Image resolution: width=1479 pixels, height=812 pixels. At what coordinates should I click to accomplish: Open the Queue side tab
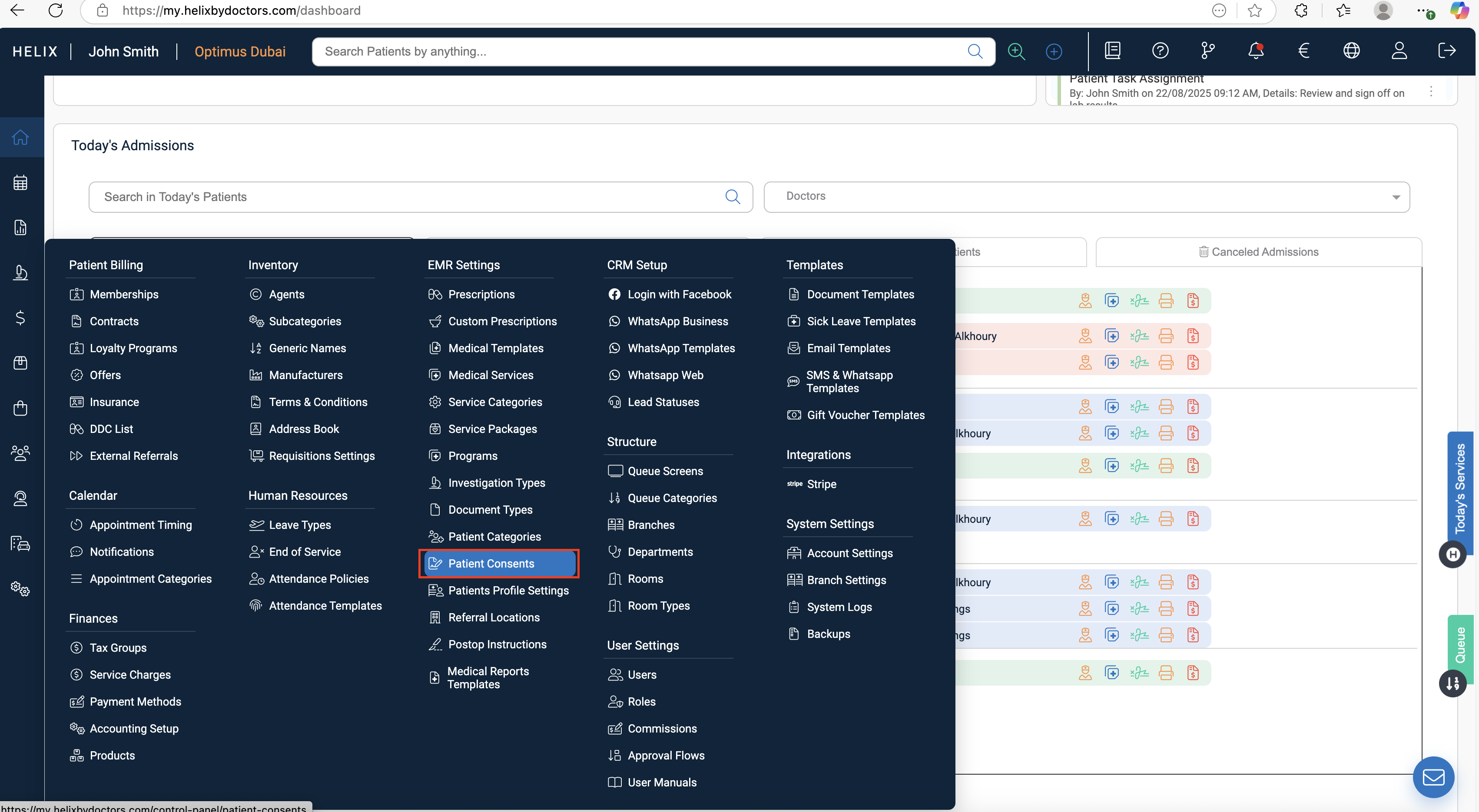(x=1459, y=644)
